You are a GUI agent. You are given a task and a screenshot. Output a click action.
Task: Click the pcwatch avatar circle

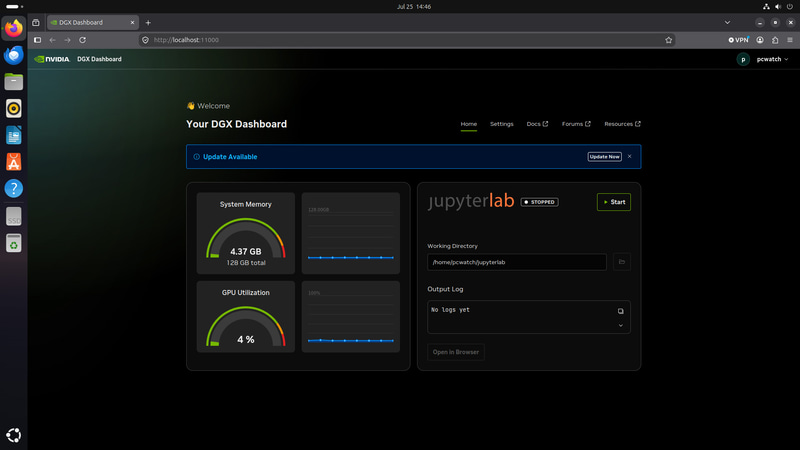click(743, 60)
